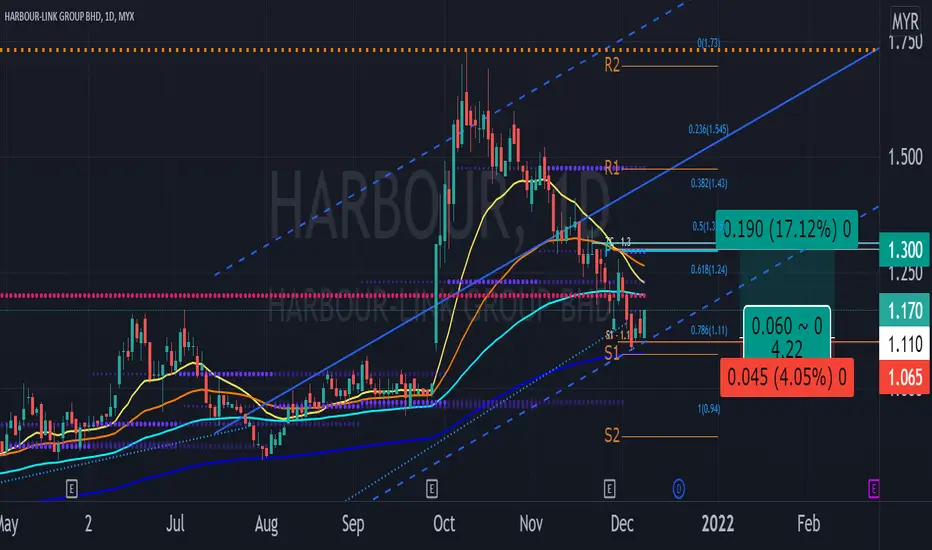Click the orange S1 pivot label
Viewport: 932px width, 550px height.
pyautogui.click(x=612, y=353)
